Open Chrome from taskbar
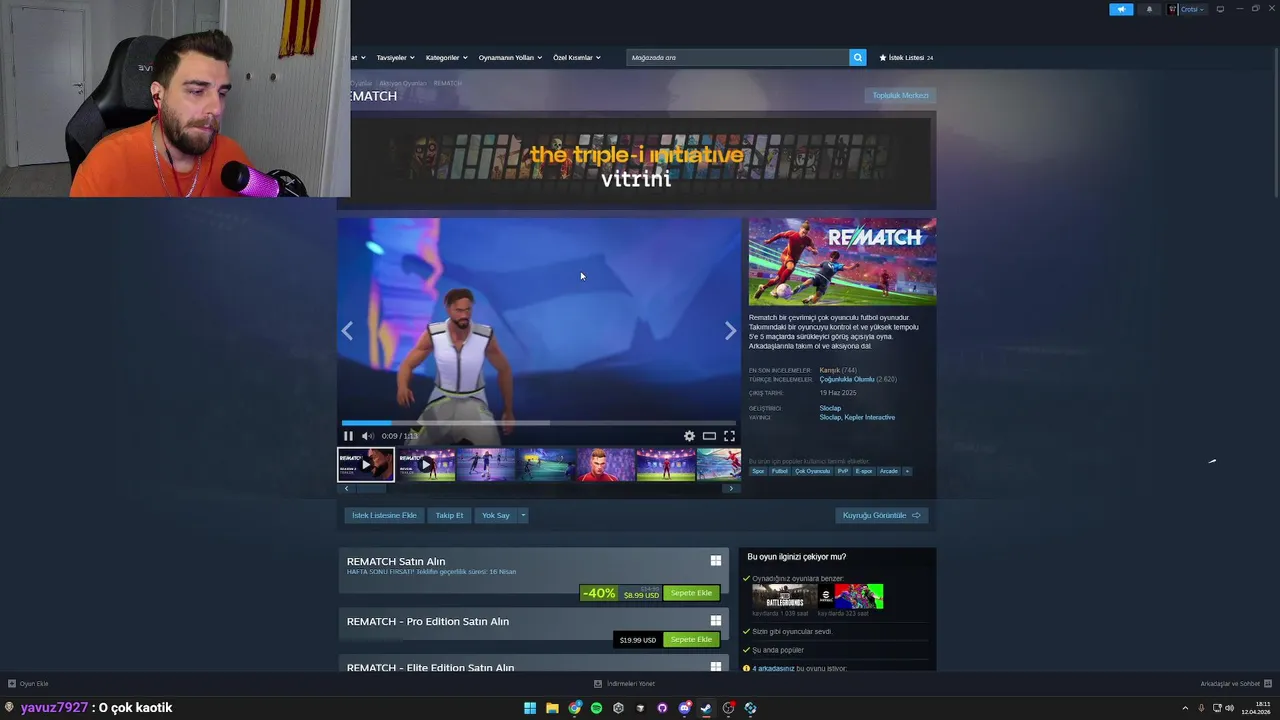1280x720 pixels. tap(575, 708)
